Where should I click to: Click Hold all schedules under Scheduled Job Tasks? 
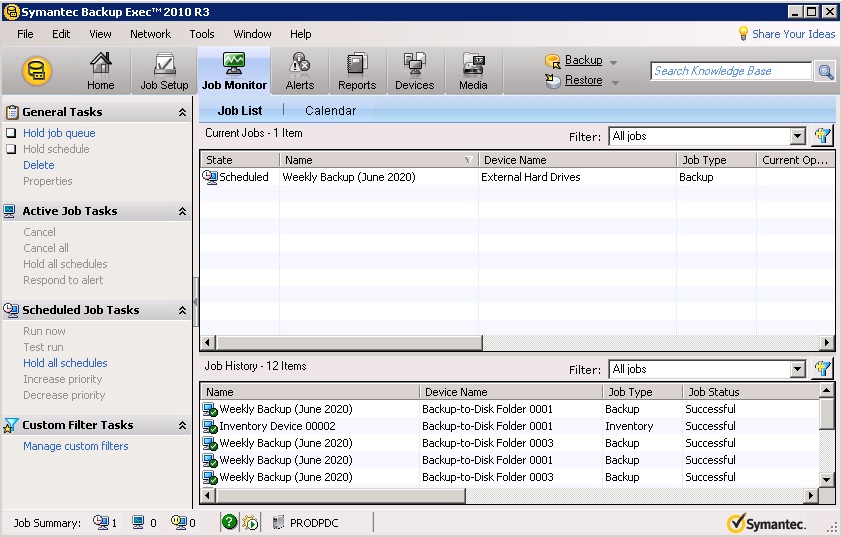(65, 363)
